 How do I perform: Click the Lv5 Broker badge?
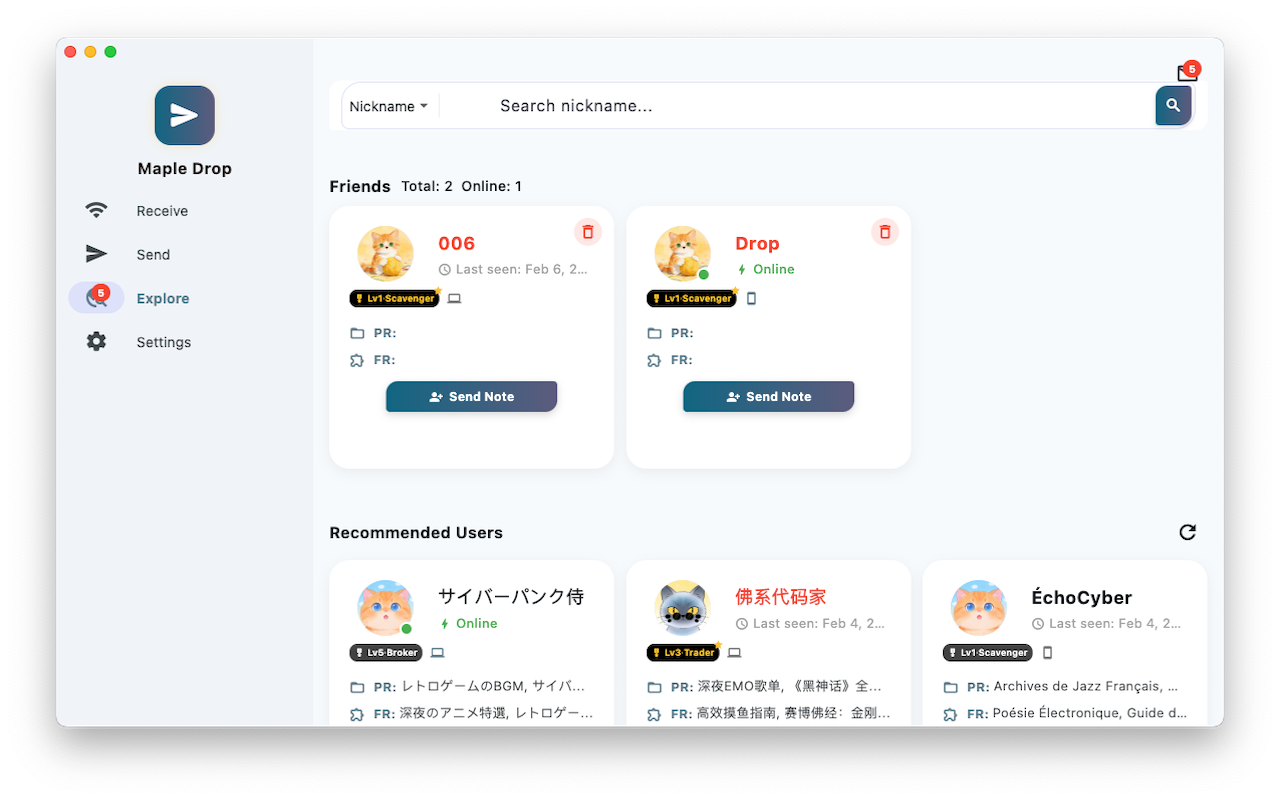pos(386,652)
